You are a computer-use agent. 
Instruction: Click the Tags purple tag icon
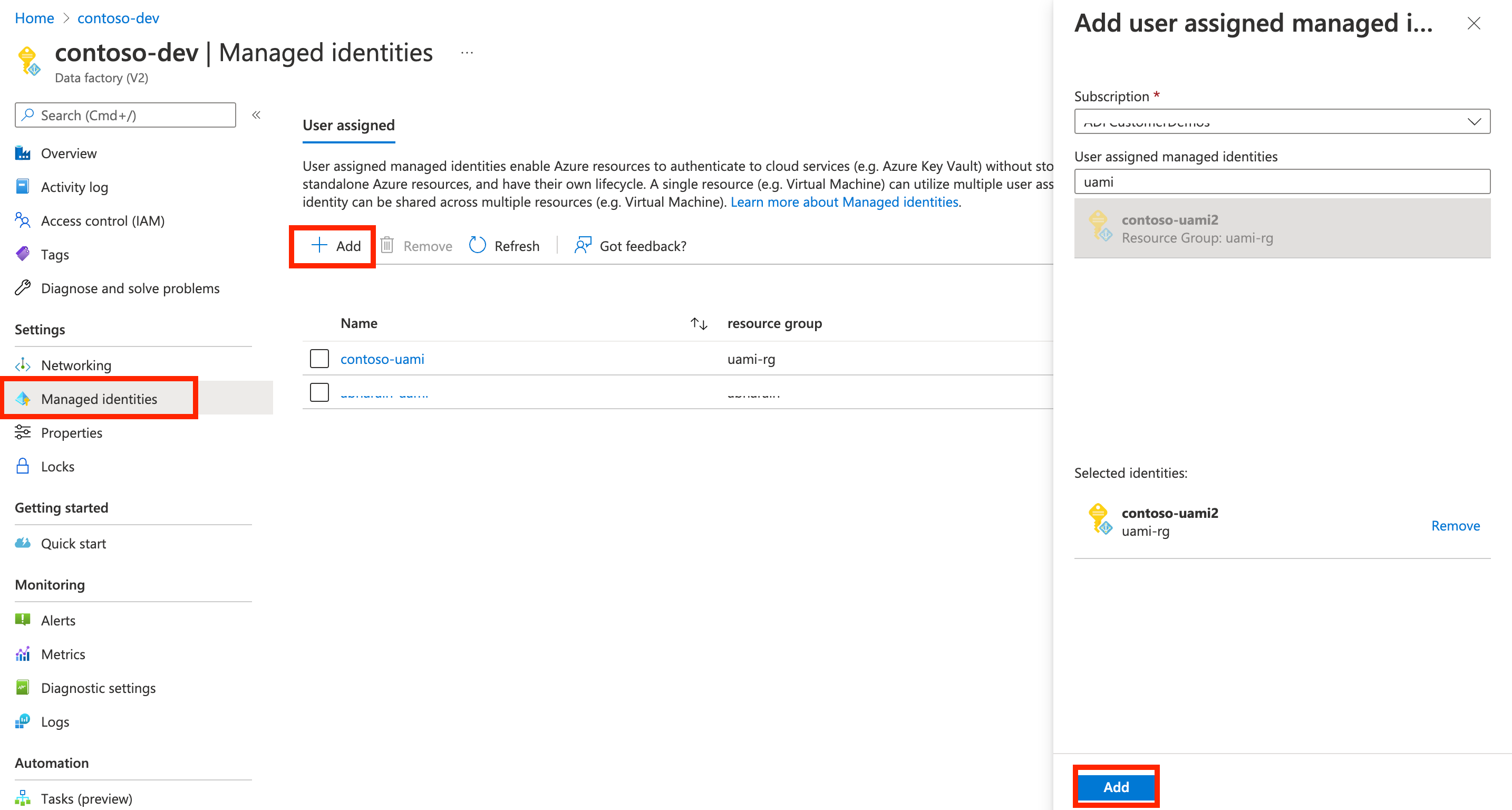[23, 254]
